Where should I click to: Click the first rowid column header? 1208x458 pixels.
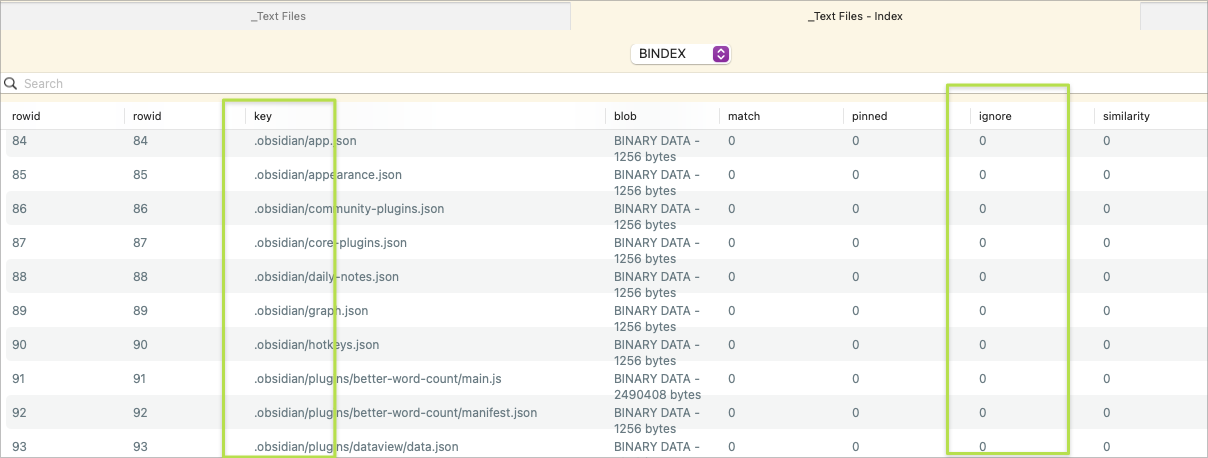26,116
